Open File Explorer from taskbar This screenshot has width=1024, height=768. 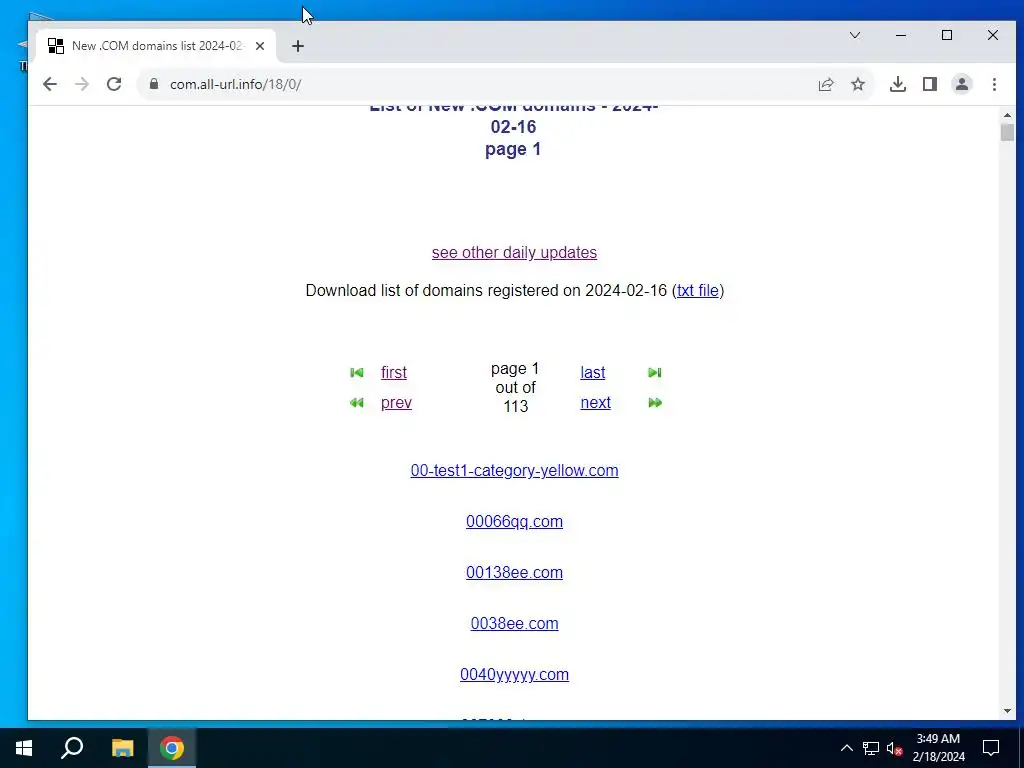point(122,748)
